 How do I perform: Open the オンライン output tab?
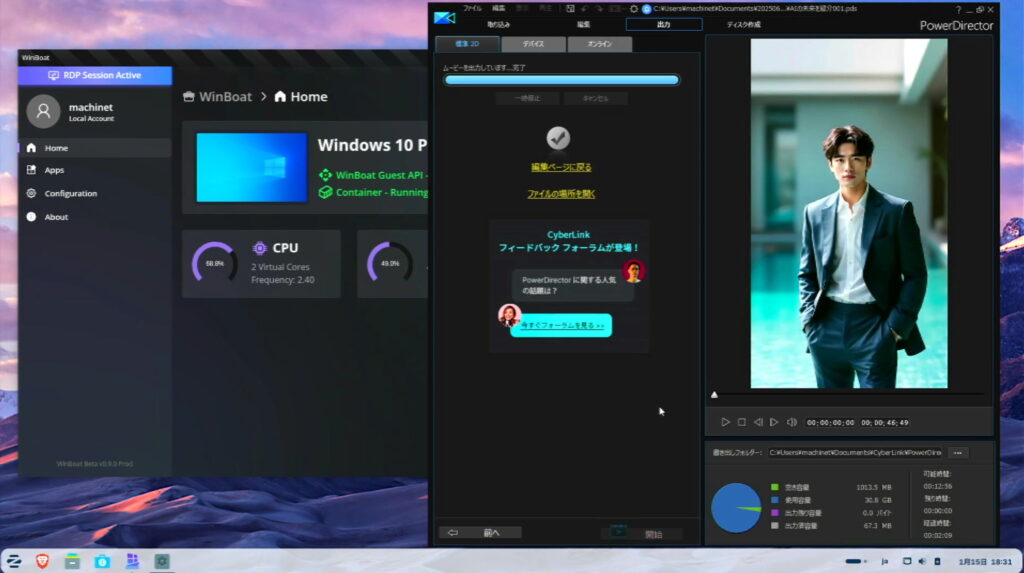click(x=599, y=45)
